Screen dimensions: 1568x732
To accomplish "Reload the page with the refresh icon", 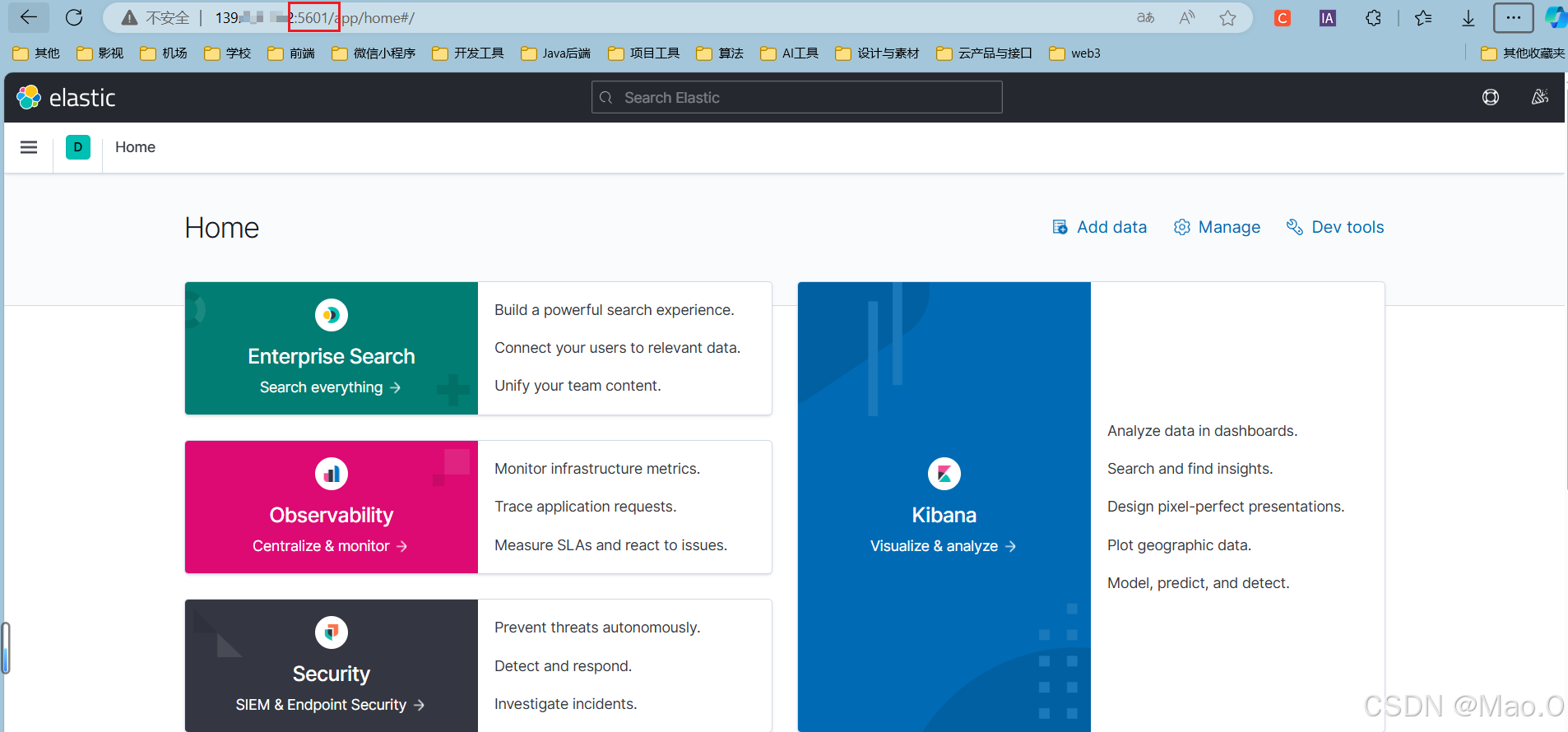I will [74, 17].
